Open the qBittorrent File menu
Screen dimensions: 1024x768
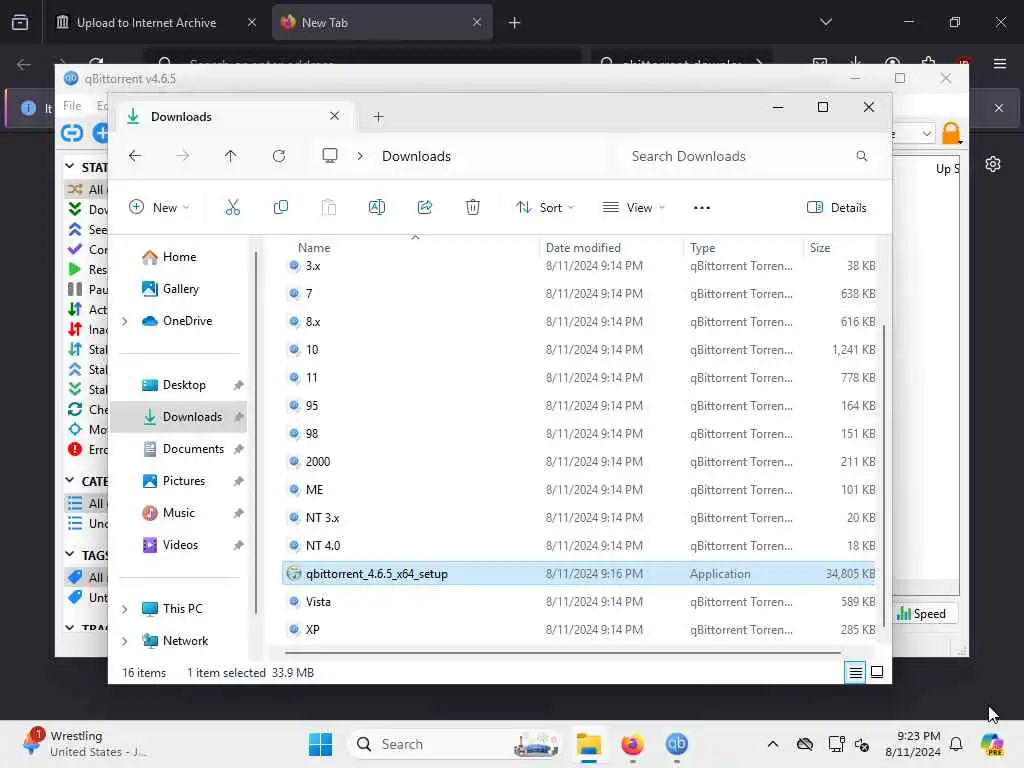(x=72, y=106)
